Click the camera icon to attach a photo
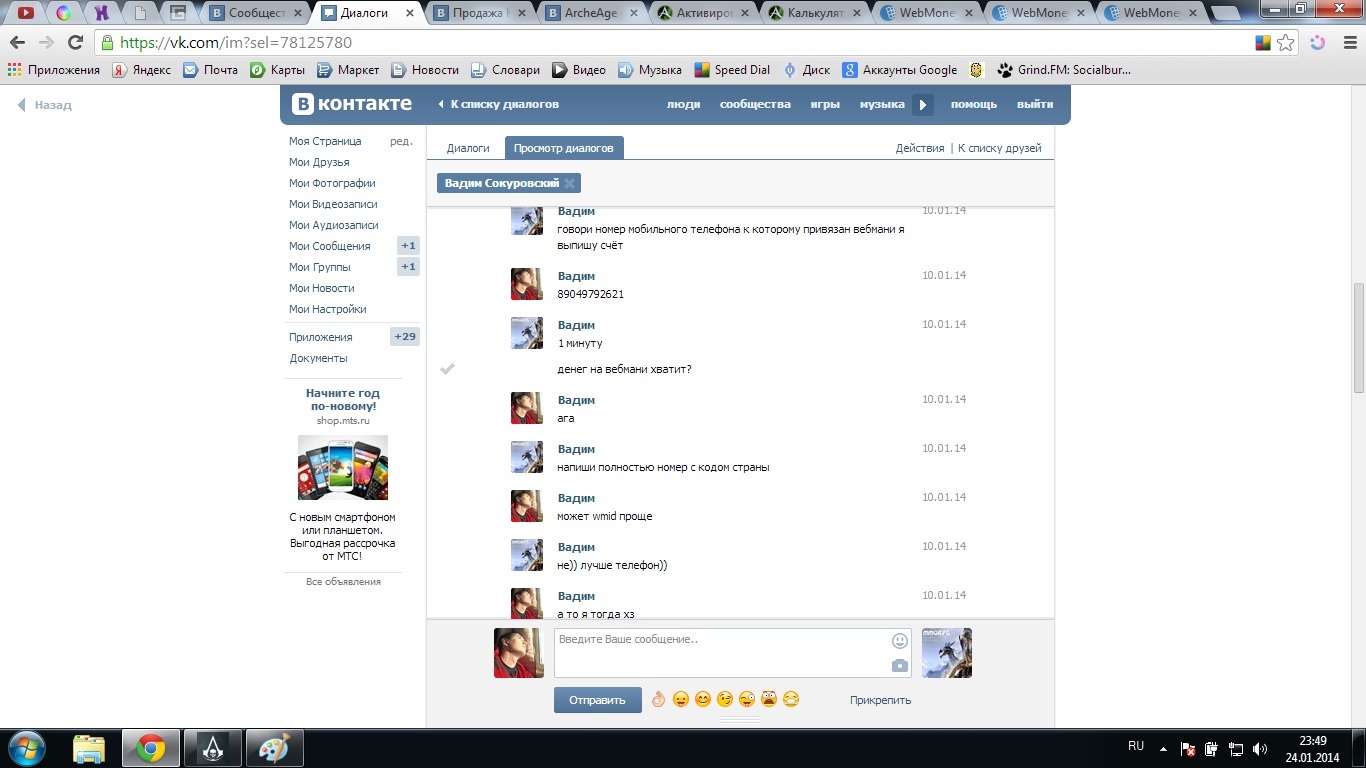The width and height of the screenshot is (1366, 768). point(900,666)
